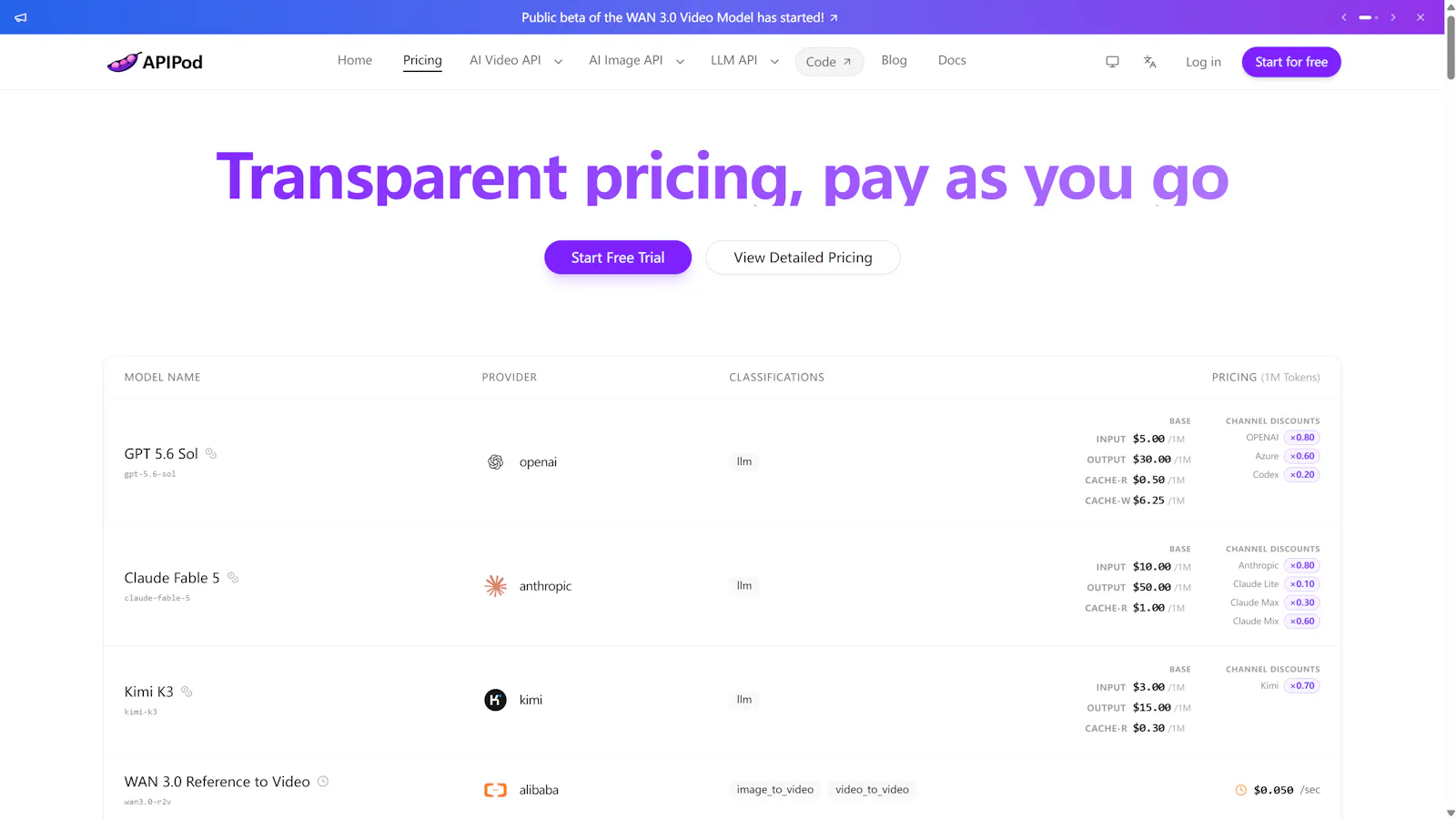The image size is (1456, 819).
Task: Open the Home page
Action: pyautogui.click(x=355, y=60)
